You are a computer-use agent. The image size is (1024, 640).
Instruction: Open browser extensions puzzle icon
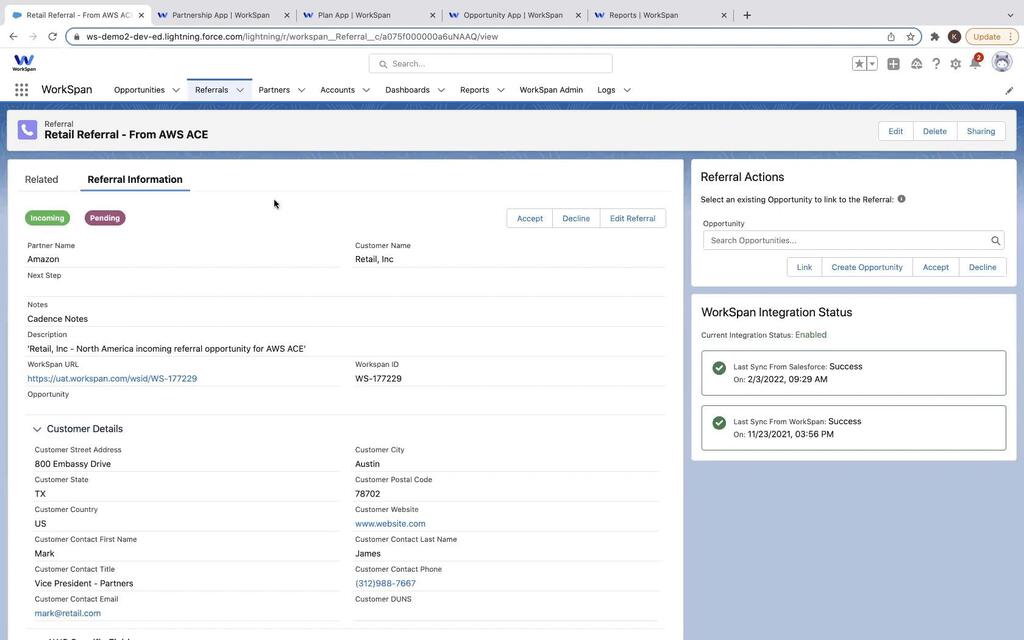pos(935,37)
